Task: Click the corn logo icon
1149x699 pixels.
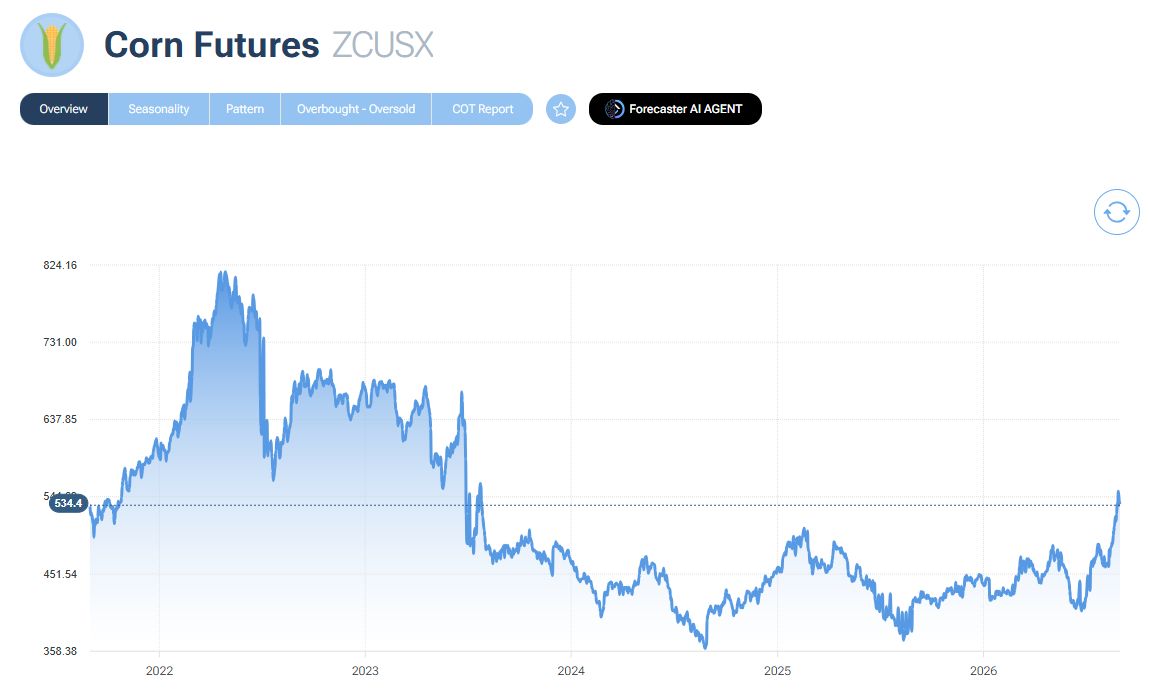Action: [x=51, y=45]
